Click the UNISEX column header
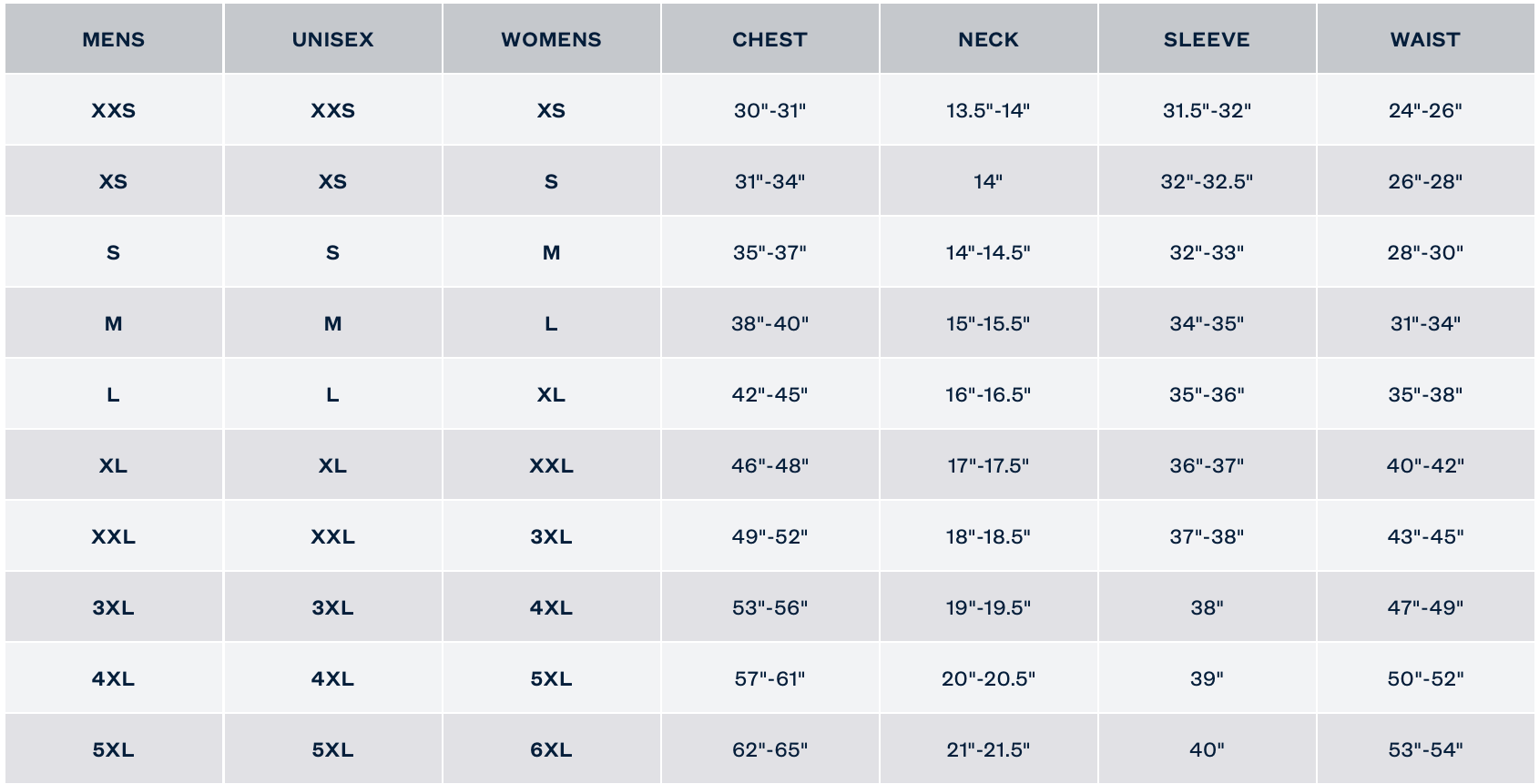 coord(332,40)
